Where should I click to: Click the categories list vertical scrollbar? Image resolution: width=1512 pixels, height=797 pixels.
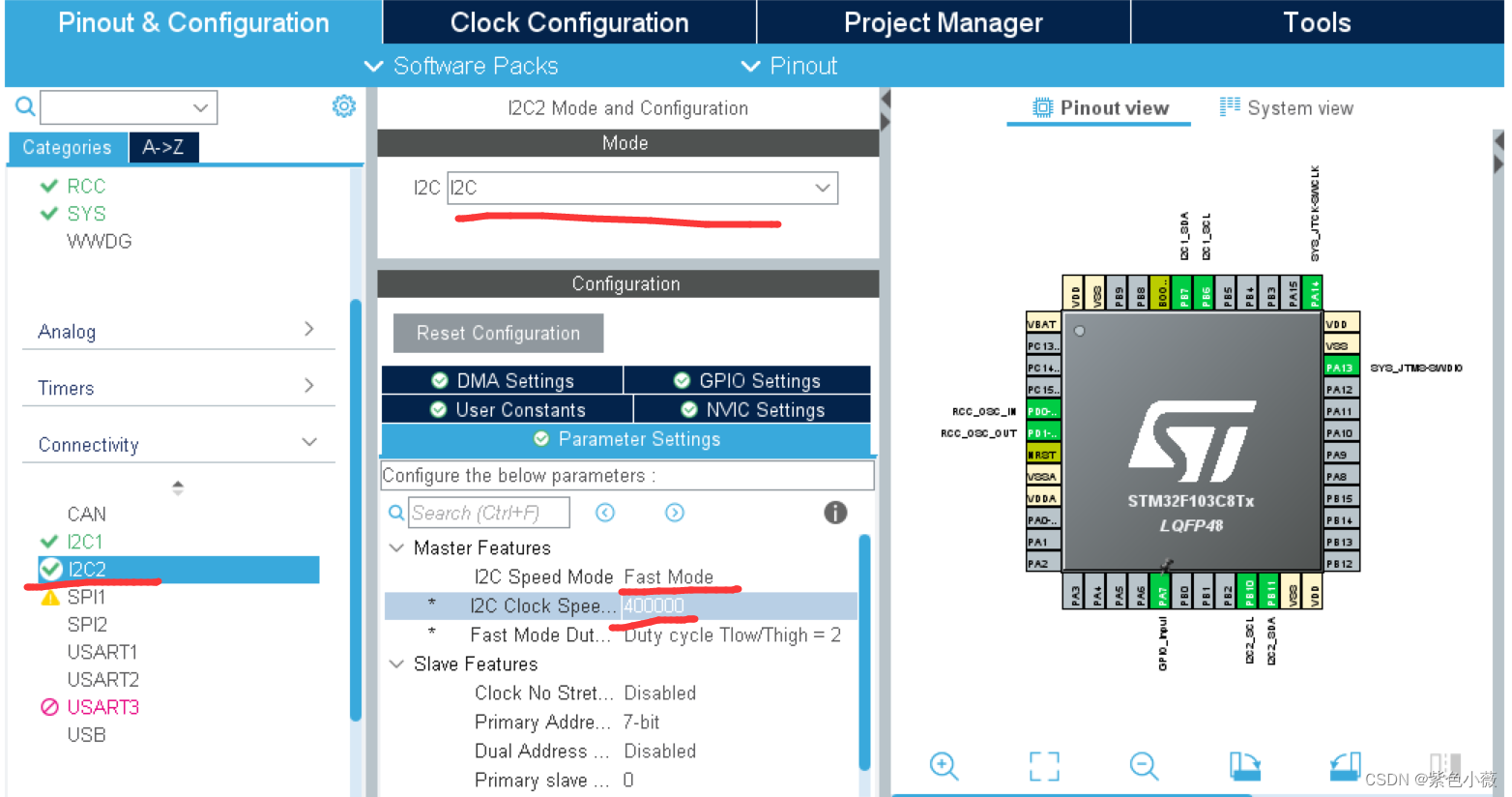[x=356, y=510]
